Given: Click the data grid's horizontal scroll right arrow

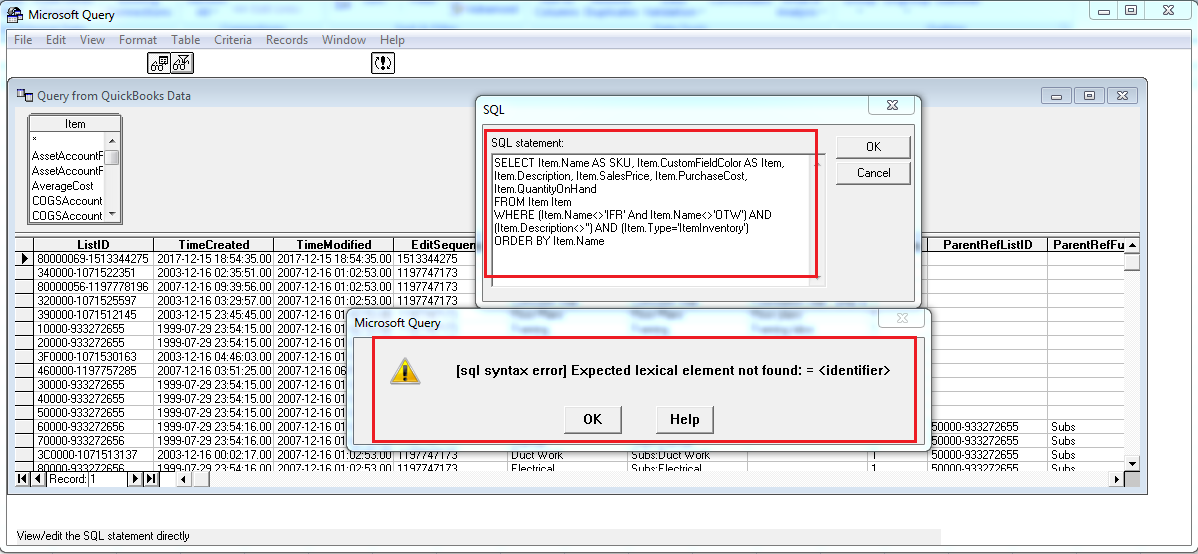Looking at the screenshot, I should (x=1118, y=479).
